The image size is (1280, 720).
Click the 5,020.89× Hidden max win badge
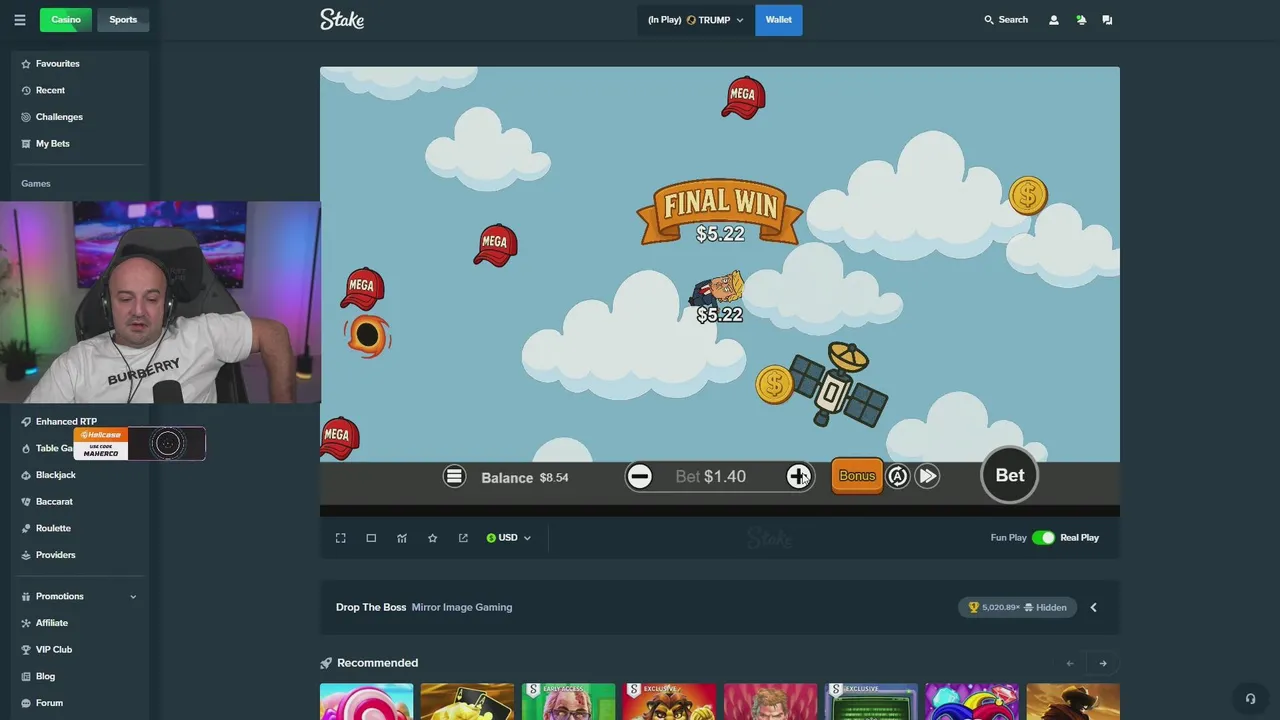coord(1017,607)
